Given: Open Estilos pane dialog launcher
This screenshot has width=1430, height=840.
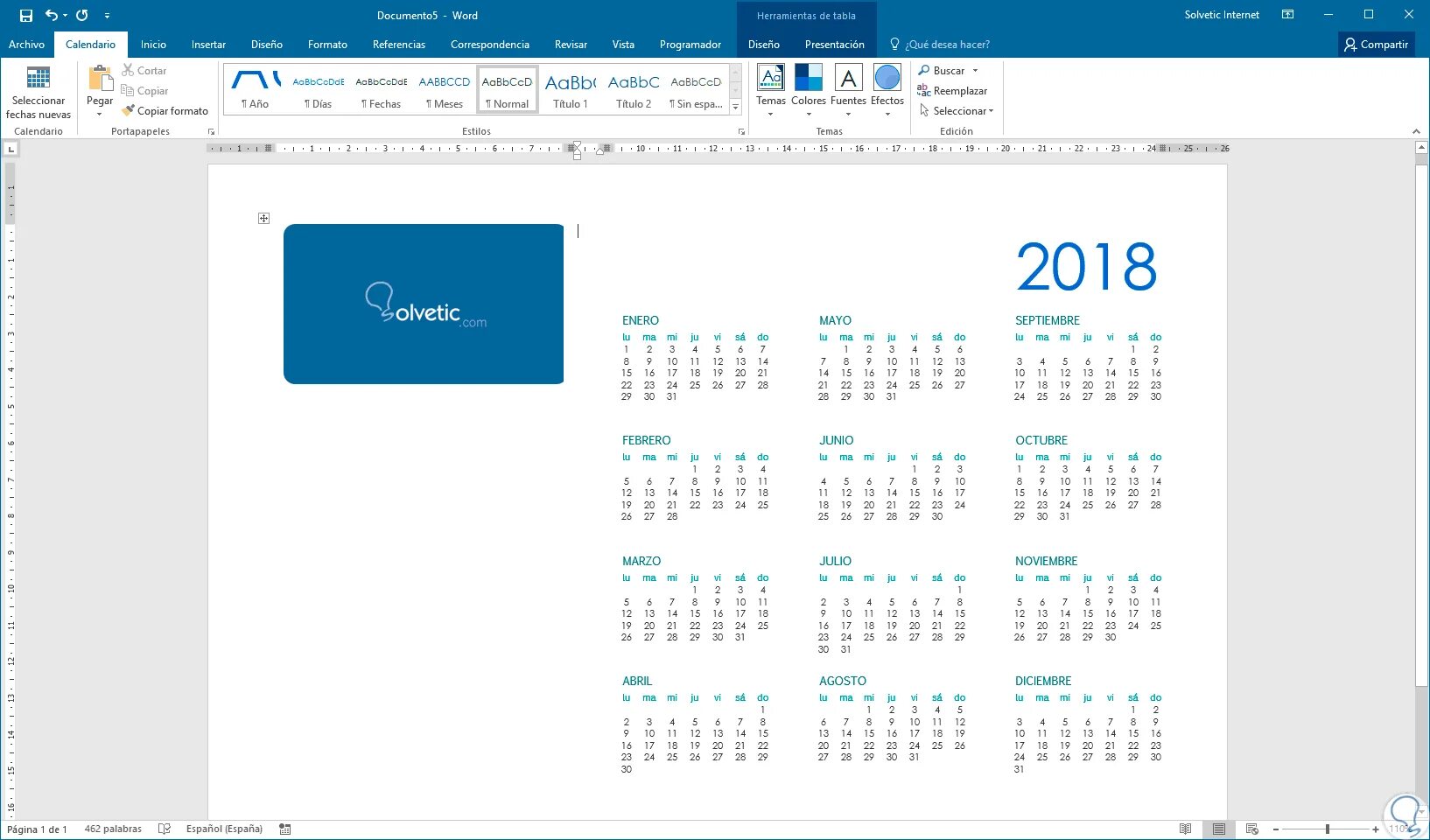Looking at the screenshot, I should (x=741, y=131).
